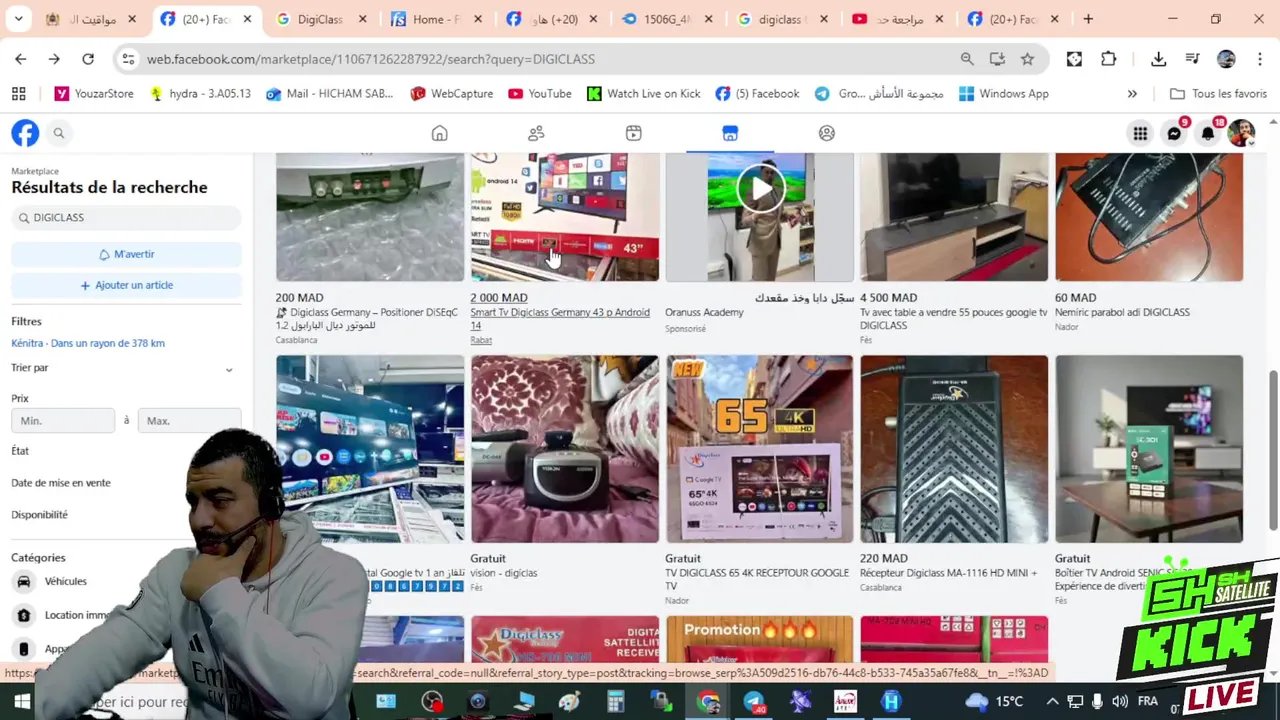Image resolution: width=1280 pixels, height=720 pixels.
Task: Click the Min. price field
Action: point(63,421)
